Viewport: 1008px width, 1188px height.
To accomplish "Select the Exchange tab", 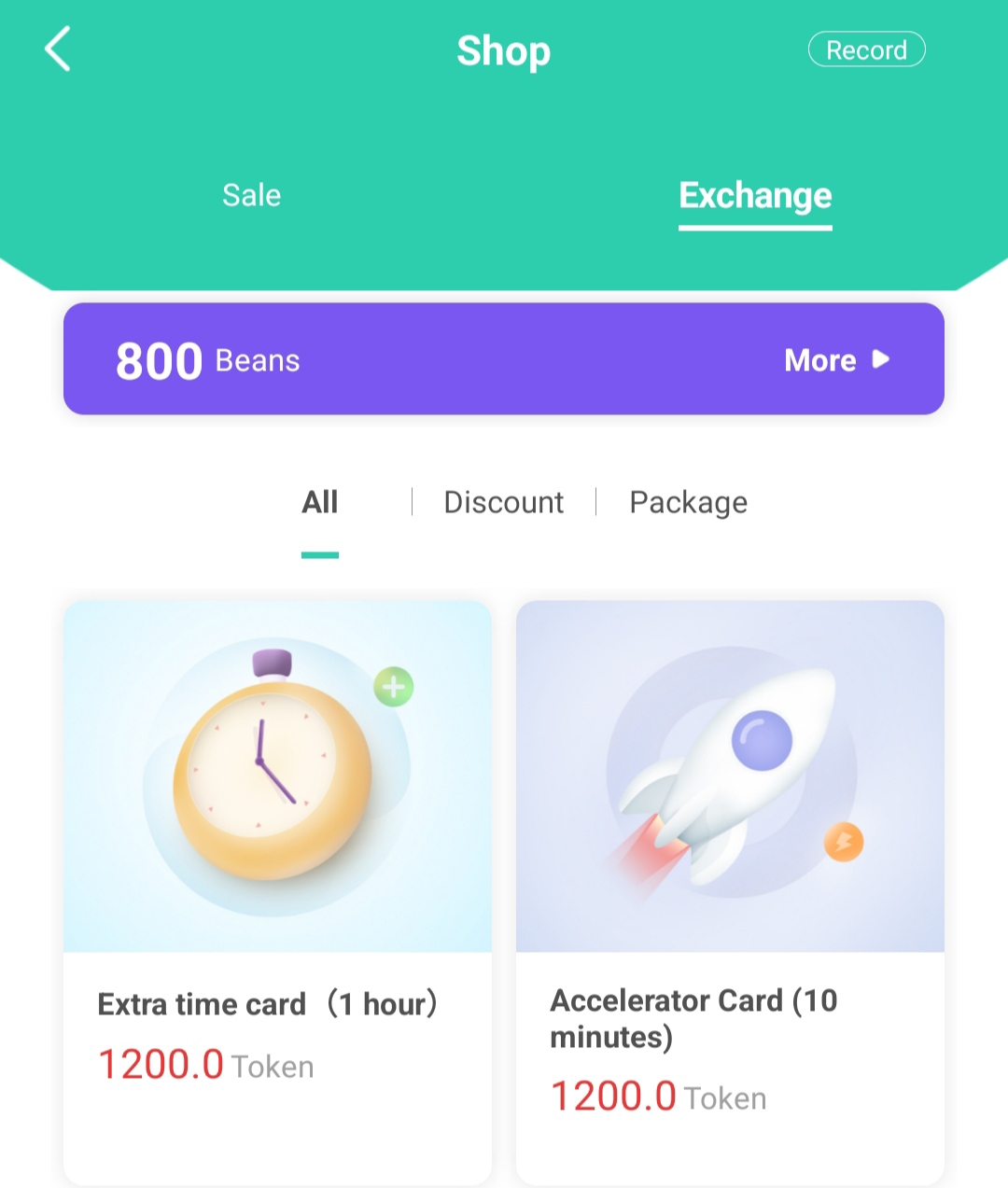I will (755, 196).
